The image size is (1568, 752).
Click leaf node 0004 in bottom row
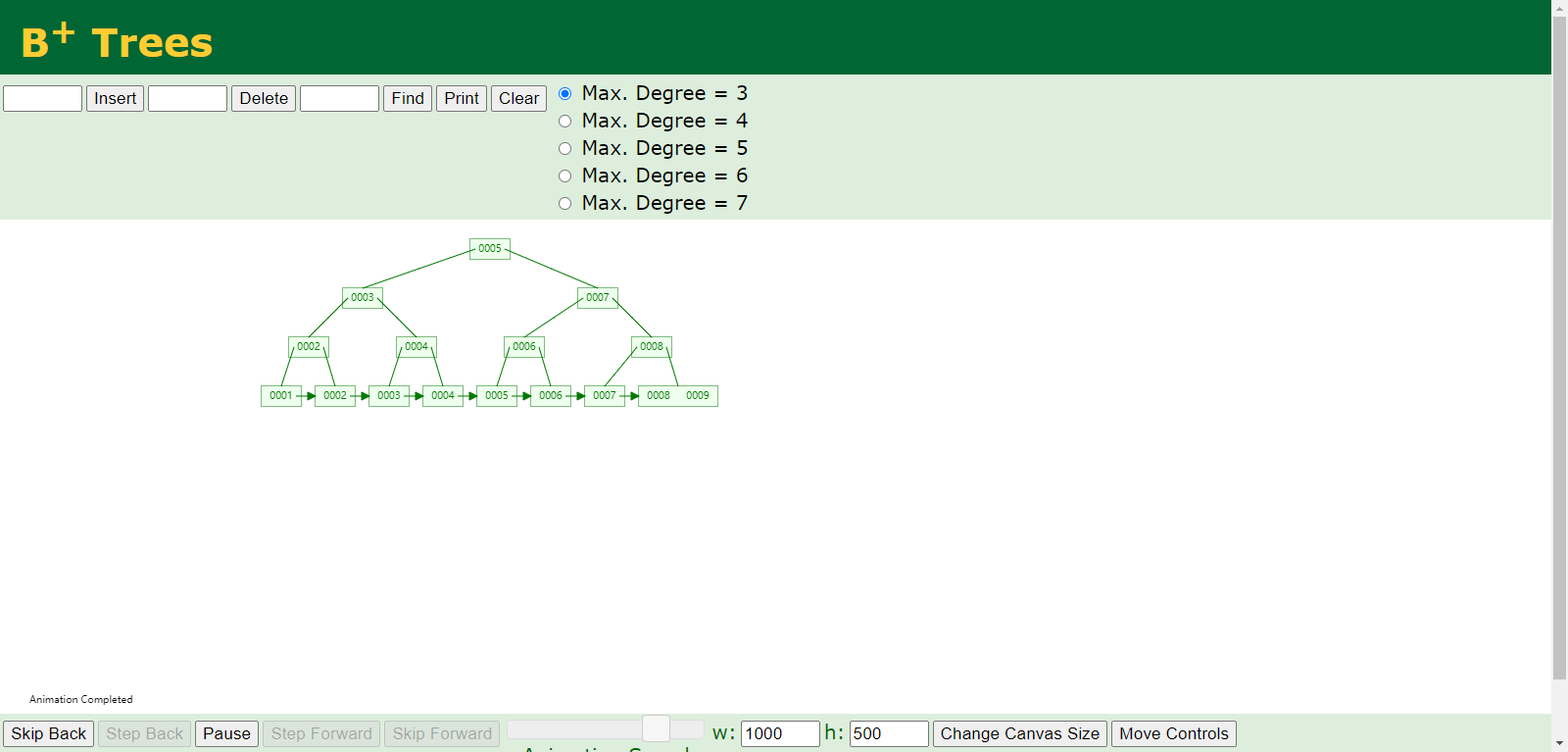pyautogui.click(x=443, y=396)
